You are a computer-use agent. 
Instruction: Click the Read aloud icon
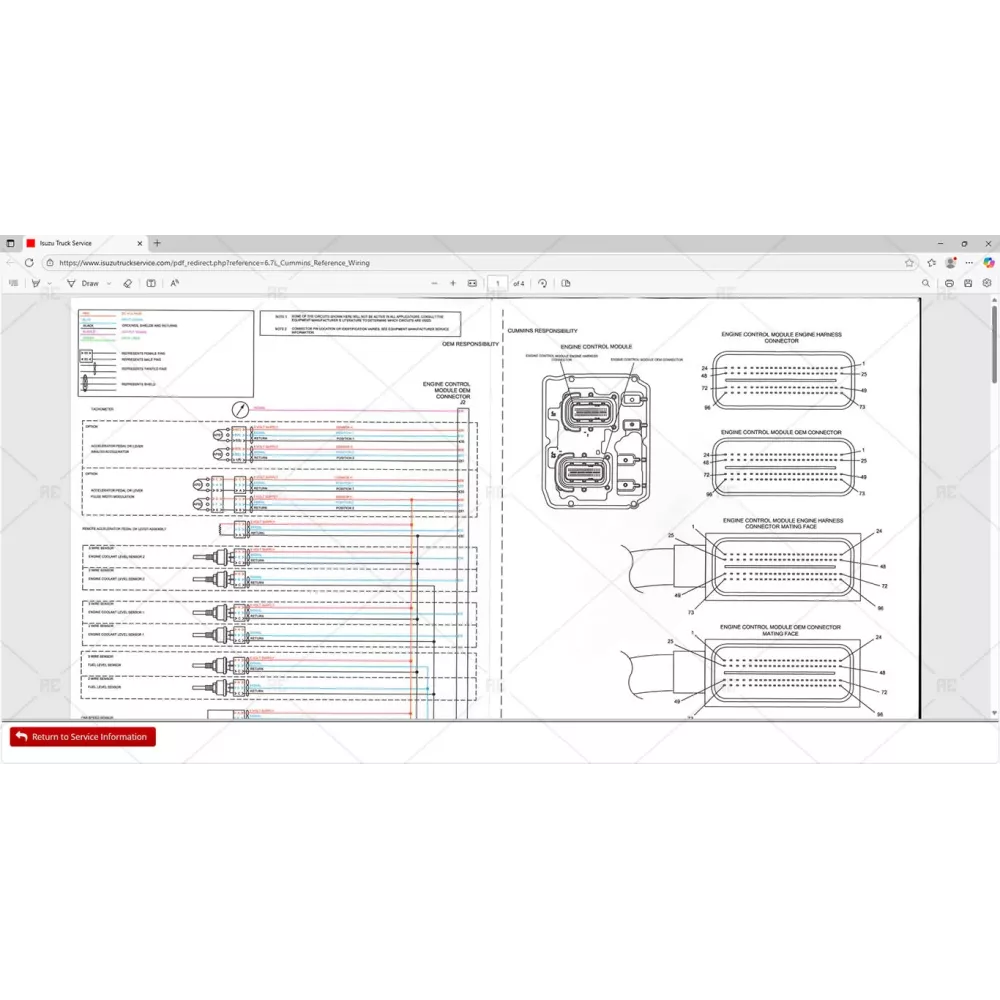[174, 283]
